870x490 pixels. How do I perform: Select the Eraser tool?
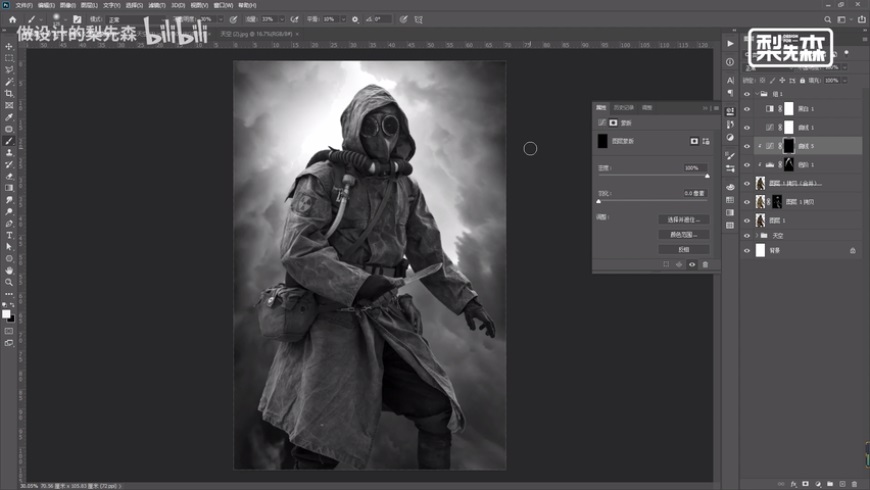(x=9, y=176)
